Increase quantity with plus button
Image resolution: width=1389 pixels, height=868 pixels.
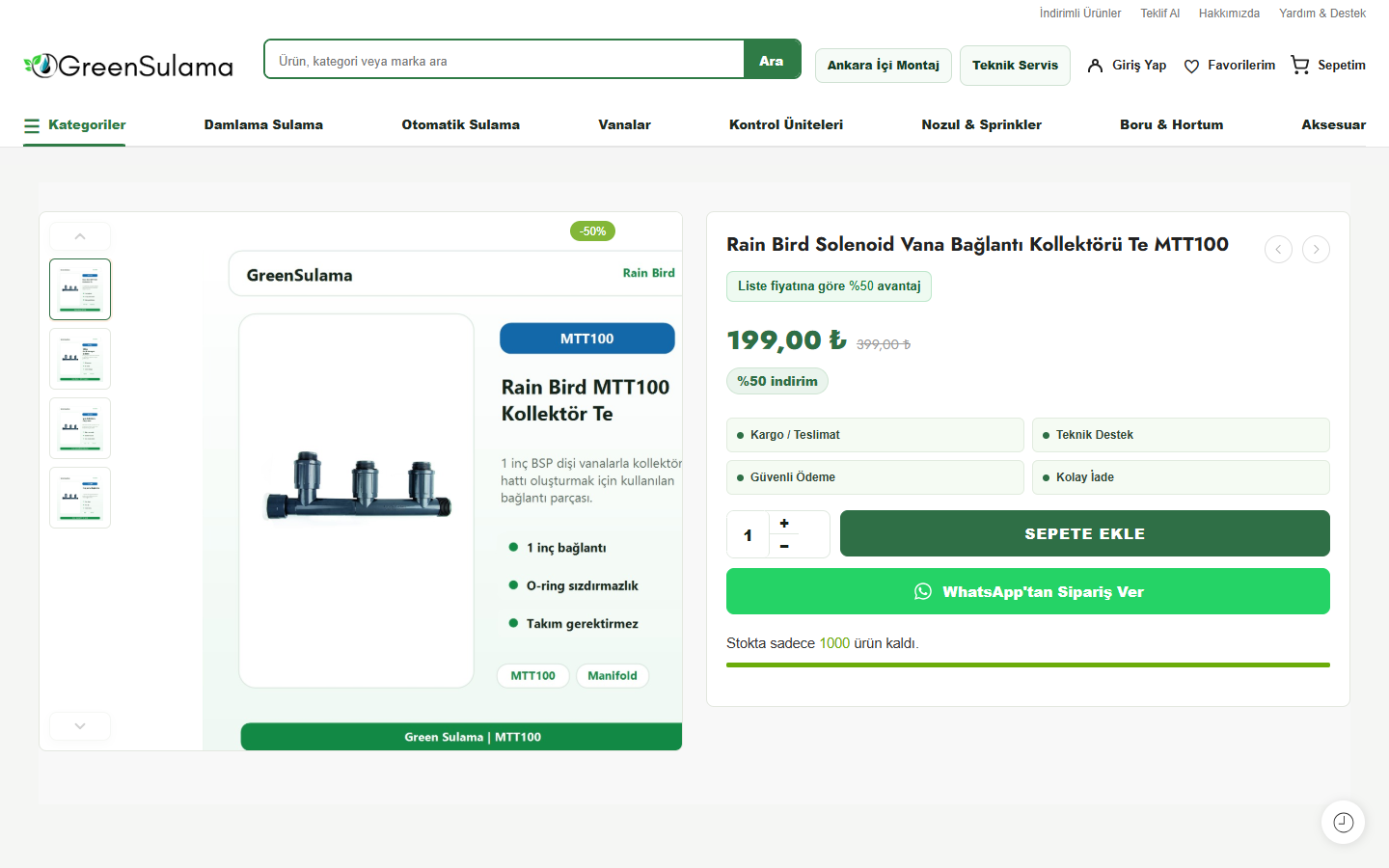coord(784,523)
